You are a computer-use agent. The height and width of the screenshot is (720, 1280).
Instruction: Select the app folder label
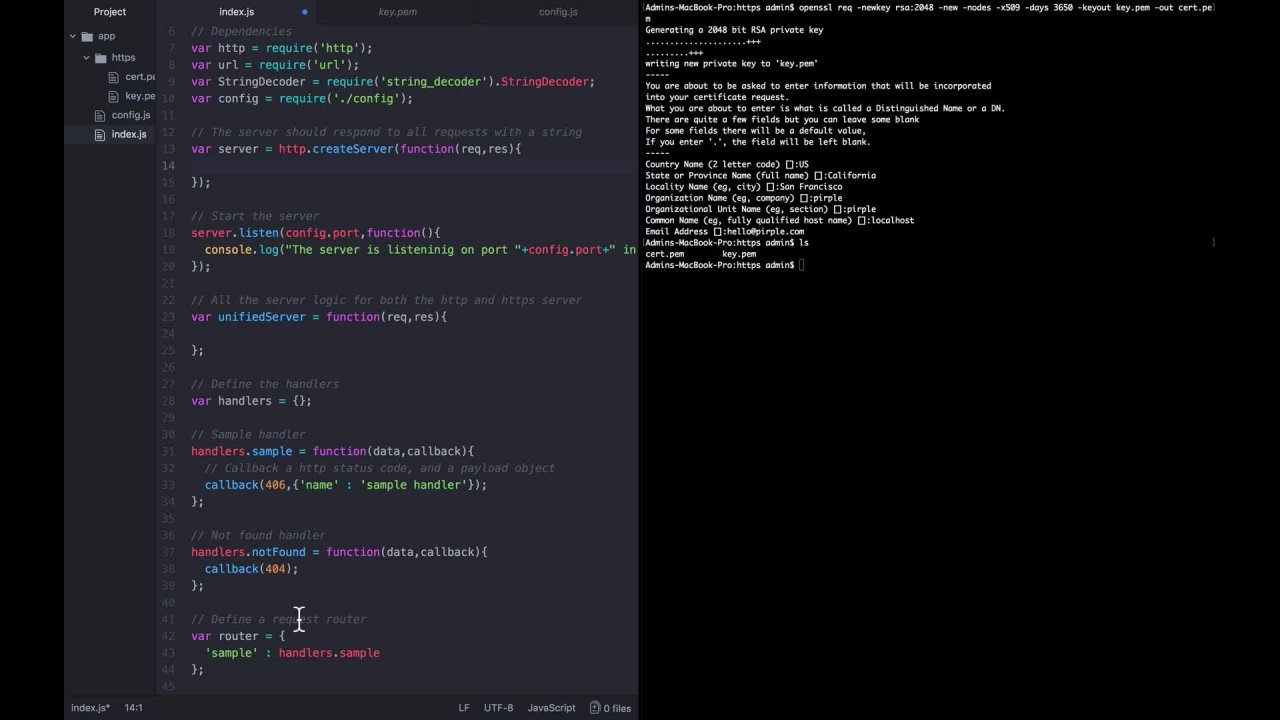[106, 36]
